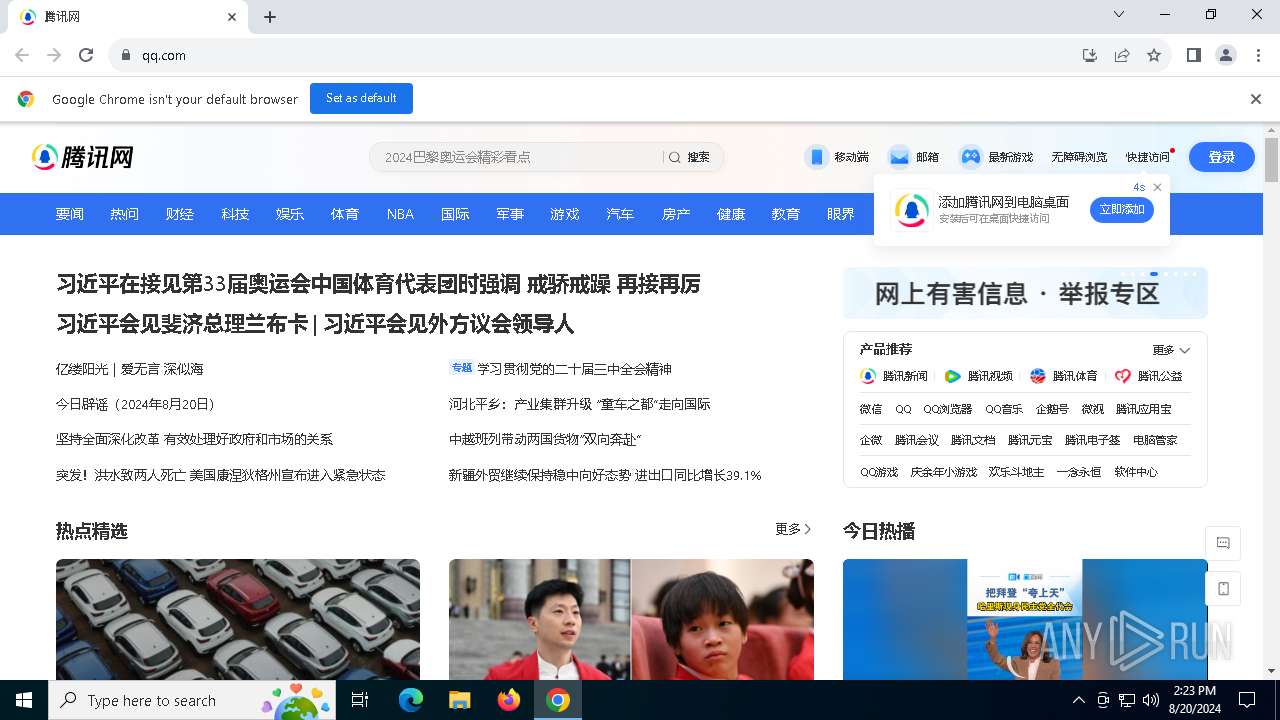Viewport: 1280px width, 720px height.
Task: Open a new tab with plus icon
Action: (270, 17)
